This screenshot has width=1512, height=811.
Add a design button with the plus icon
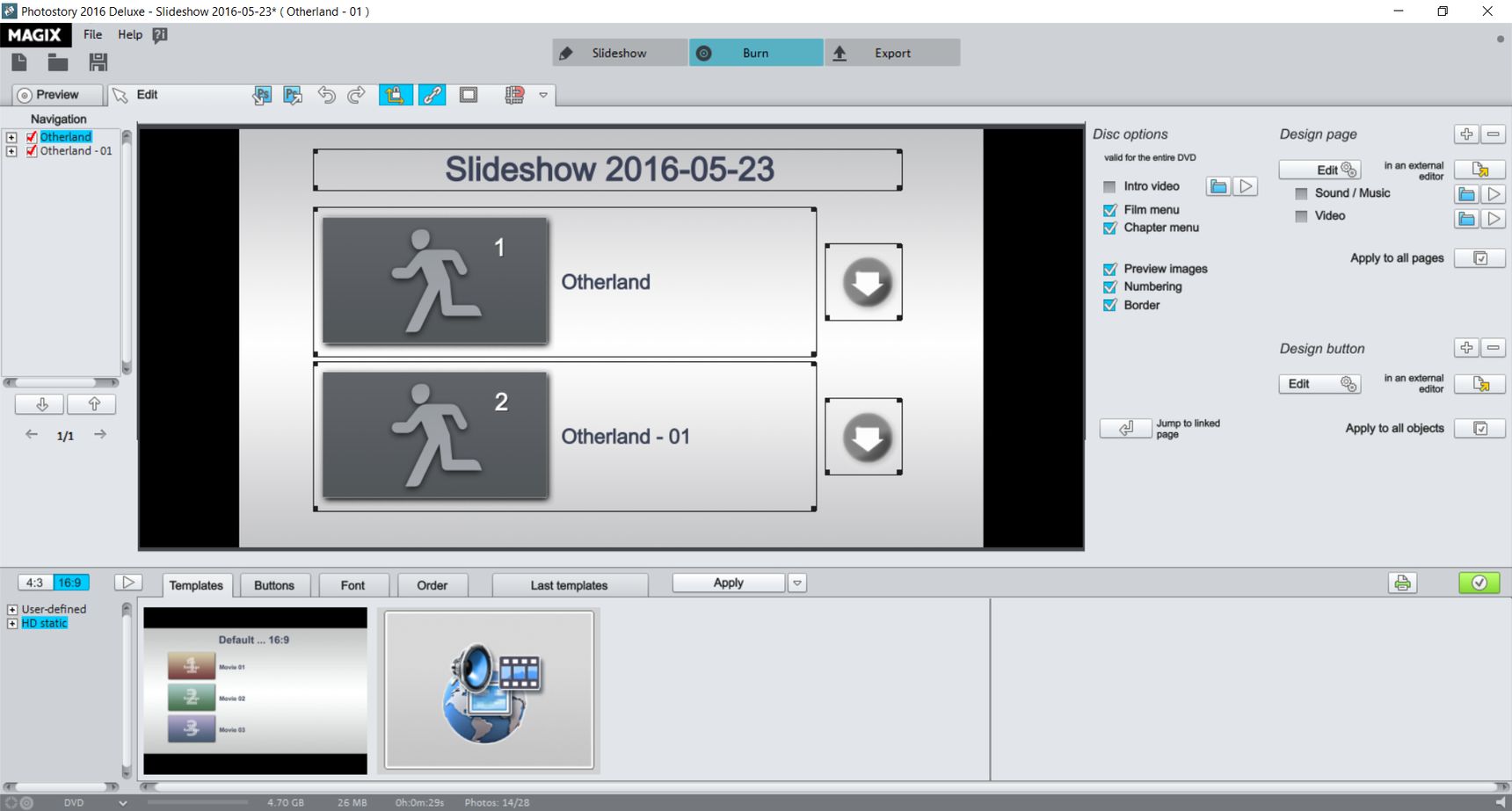[1466, 348]
